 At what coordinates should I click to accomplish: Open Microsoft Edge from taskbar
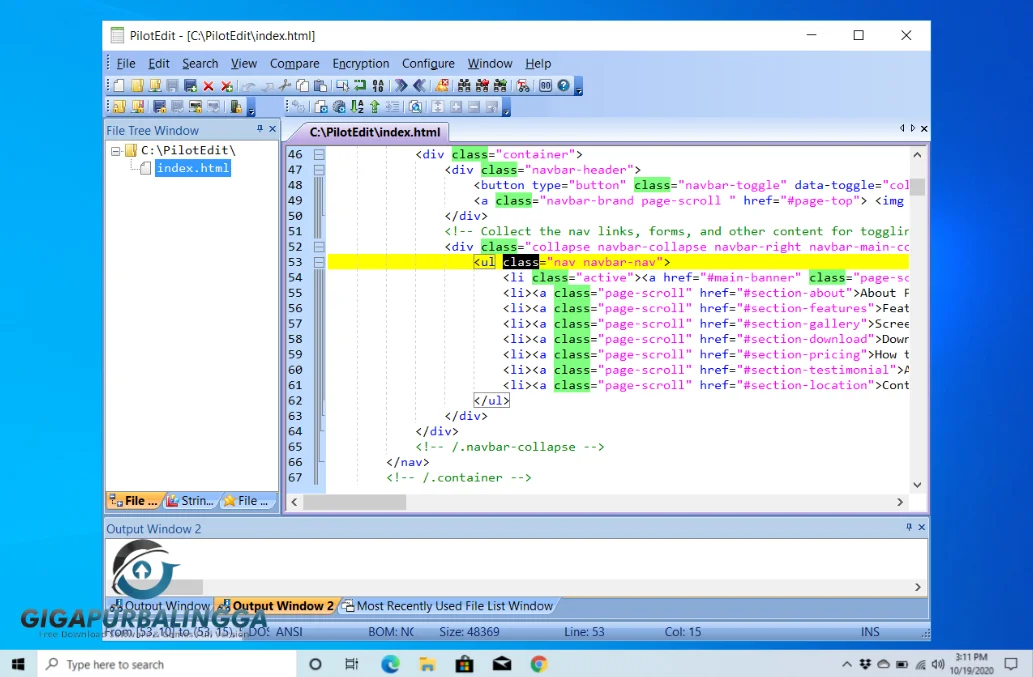(x=390, y=664)
